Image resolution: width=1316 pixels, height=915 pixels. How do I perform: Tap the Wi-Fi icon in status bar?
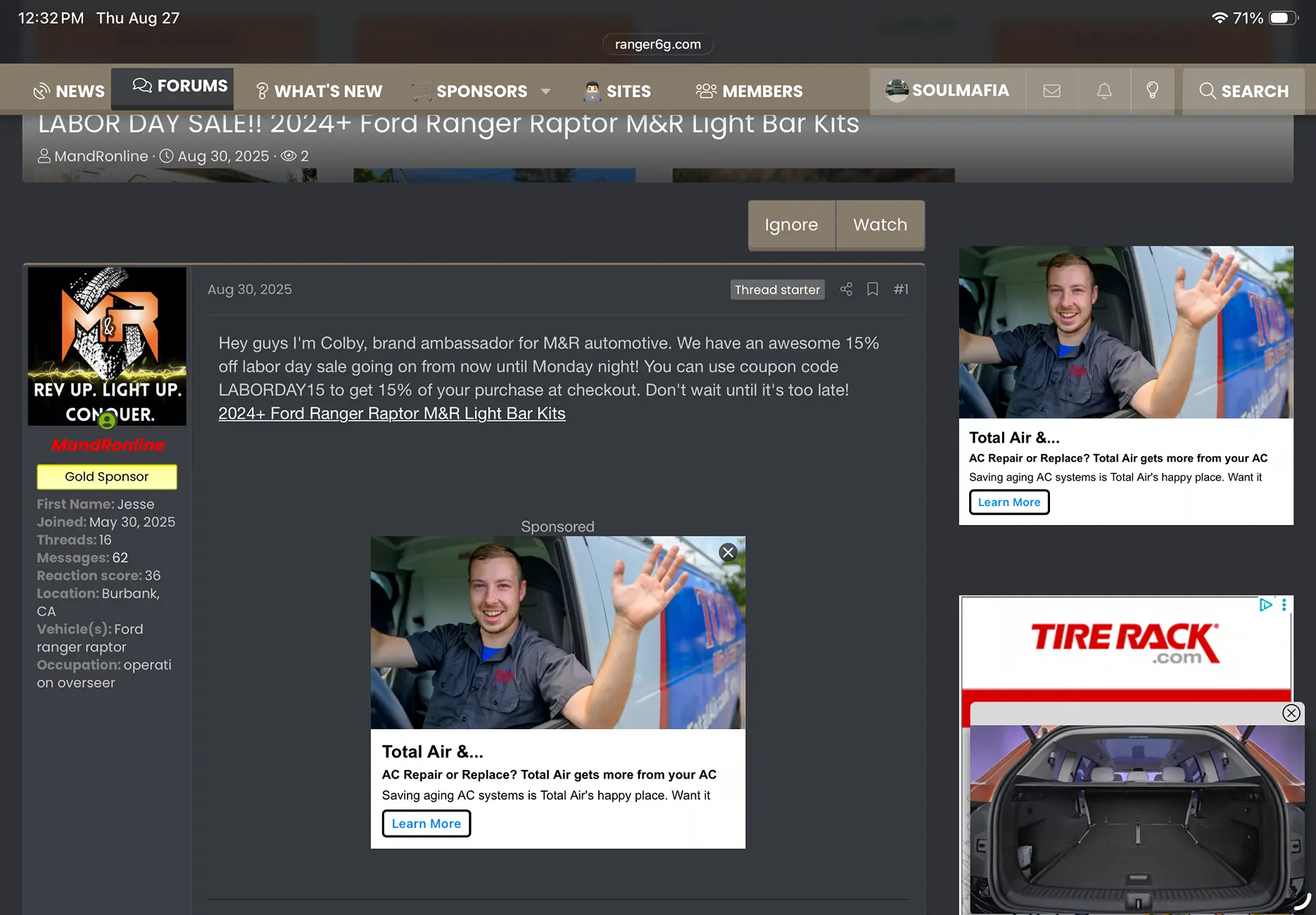click(x=1220, y=18)
